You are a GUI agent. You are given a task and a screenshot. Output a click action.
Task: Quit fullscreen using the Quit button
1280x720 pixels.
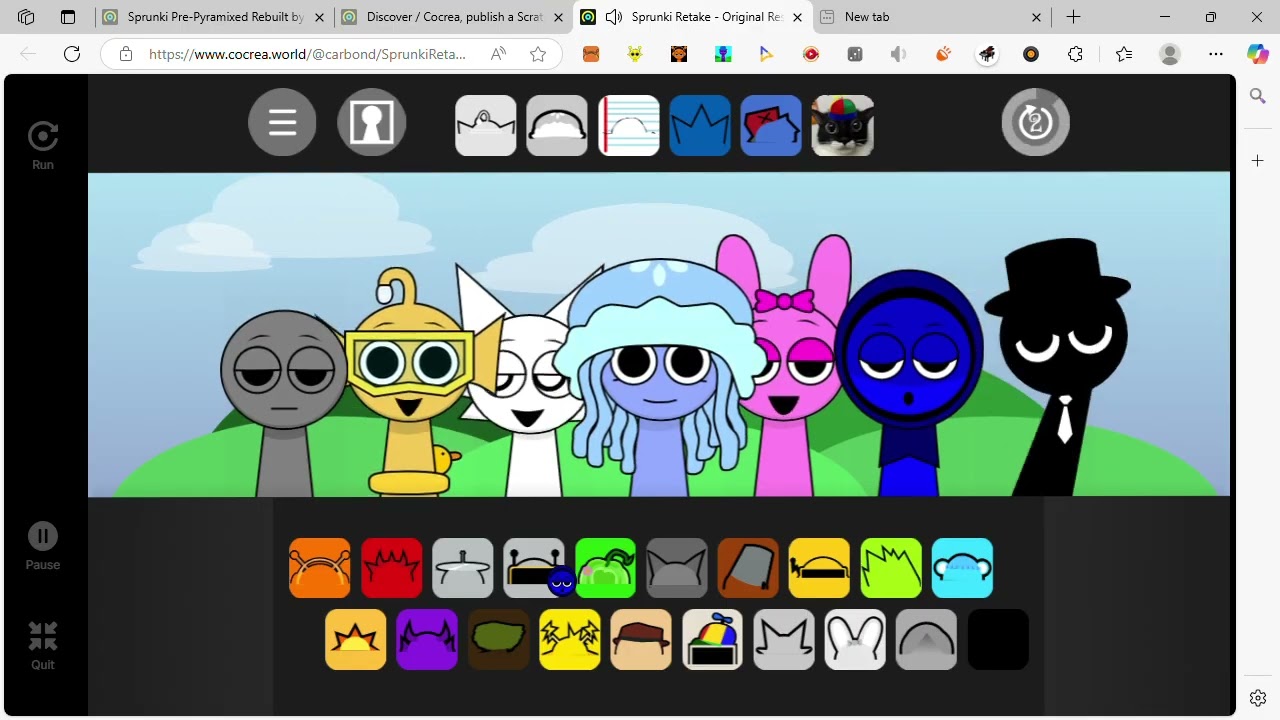[43, 646]
